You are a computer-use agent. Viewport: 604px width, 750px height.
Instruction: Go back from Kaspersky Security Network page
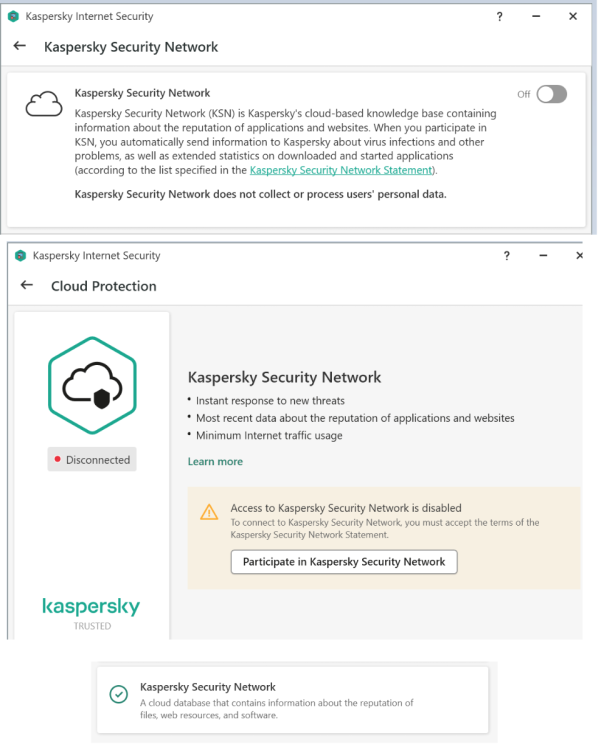pyautogui.click(x=20, y=46)
